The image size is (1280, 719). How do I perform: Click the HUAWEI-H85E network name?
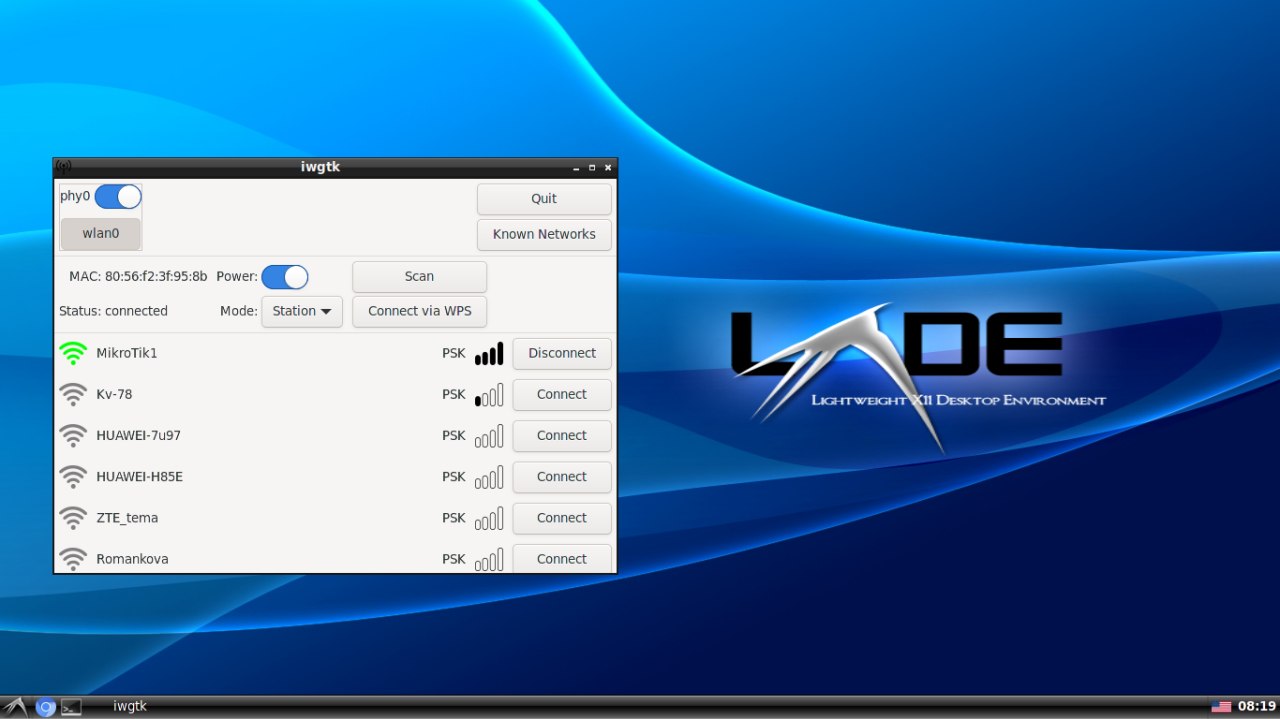coord(139,477)
